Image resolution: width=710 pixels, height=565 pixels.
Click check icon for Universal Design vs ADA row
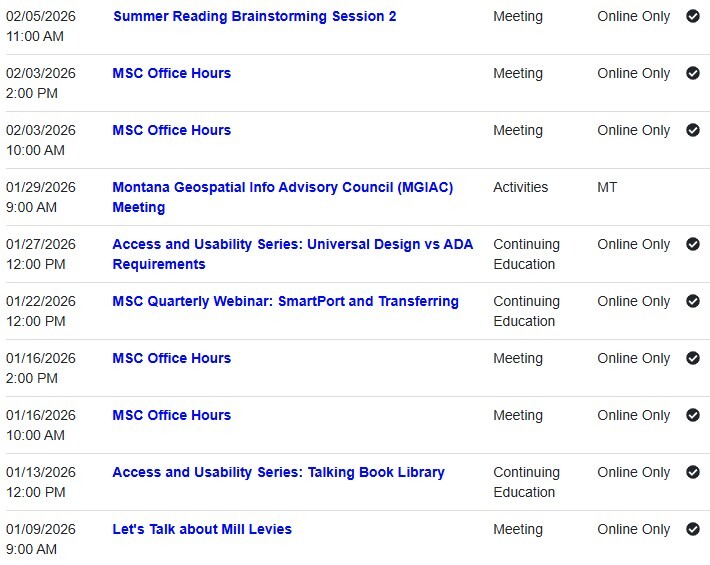692,244
